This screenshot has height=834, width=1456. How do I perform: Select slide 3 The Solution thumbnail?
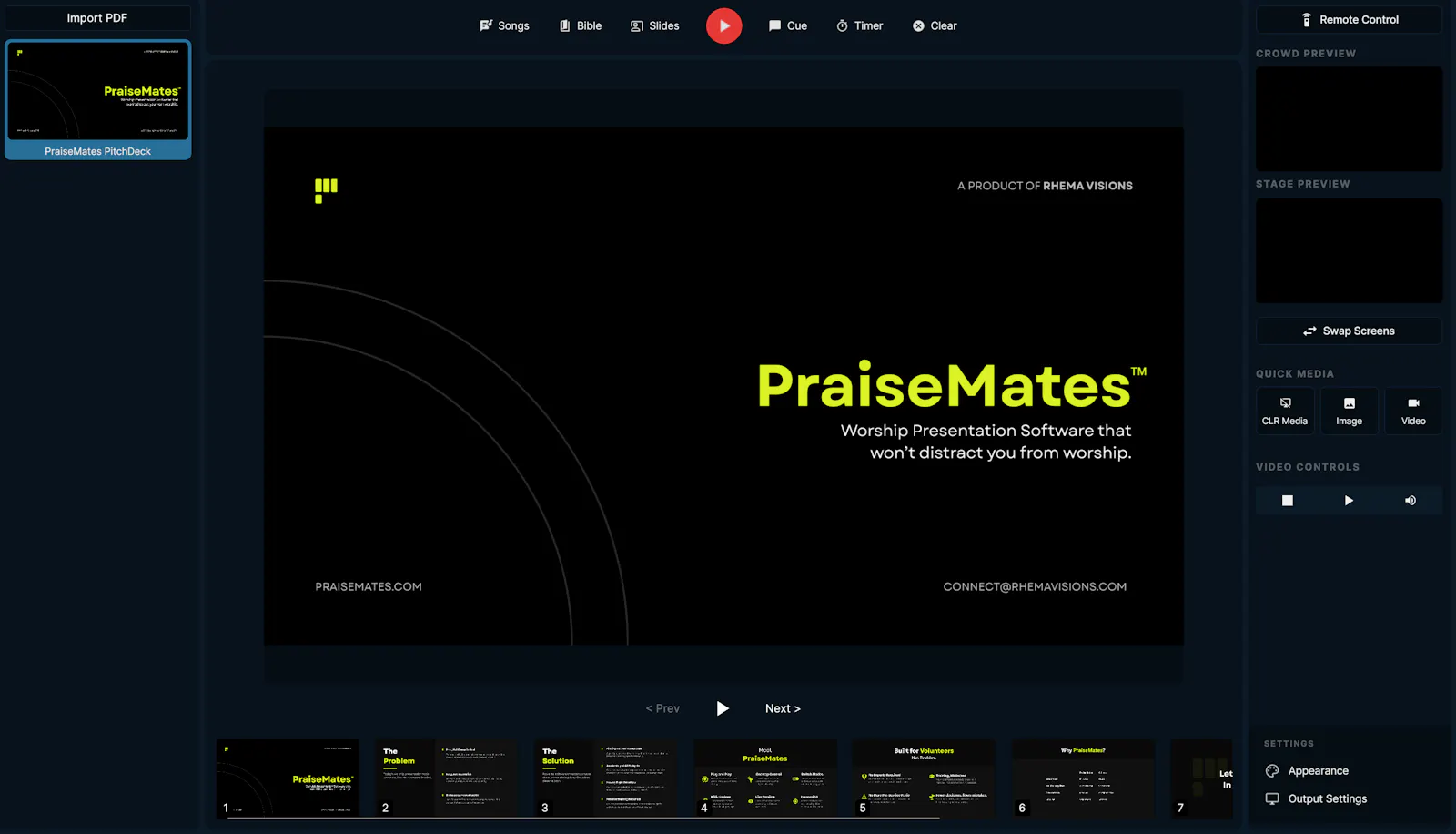606,778
